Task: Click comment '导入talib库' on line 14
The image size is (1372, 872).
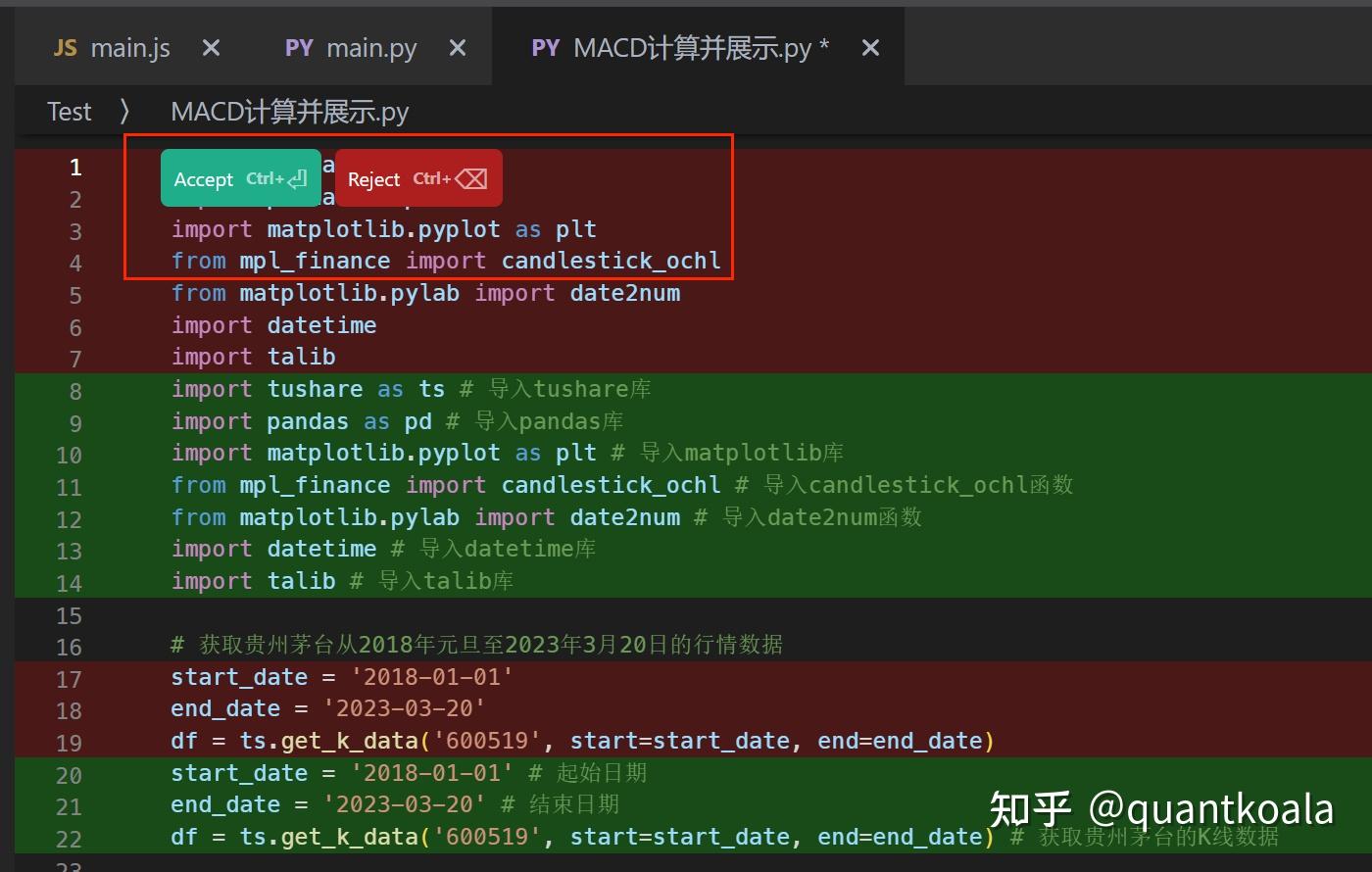Action: click(x=446, y=581)
